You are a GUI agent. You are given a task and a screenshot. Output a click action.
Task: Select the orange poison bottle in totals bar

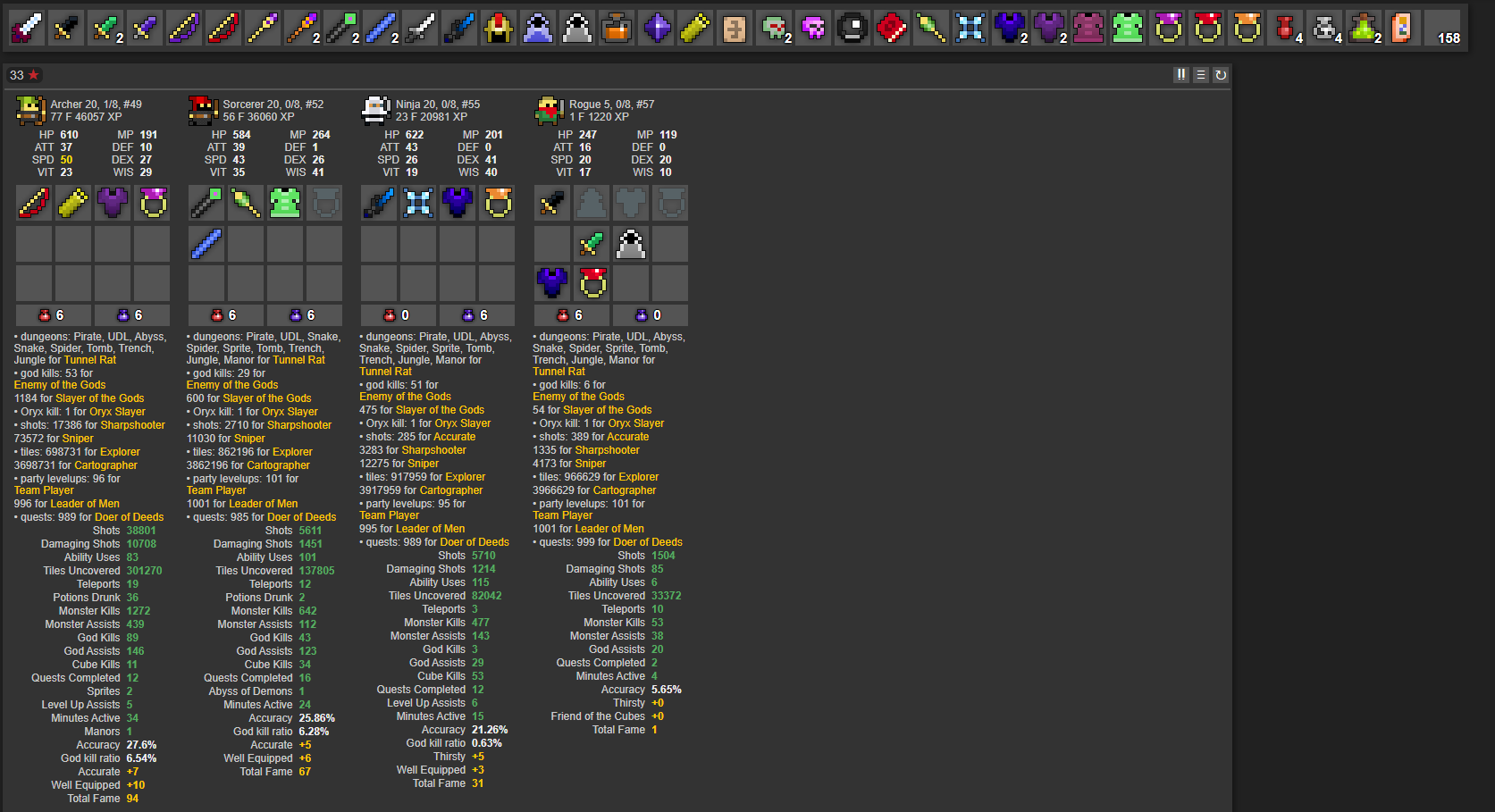pos(617,29)
